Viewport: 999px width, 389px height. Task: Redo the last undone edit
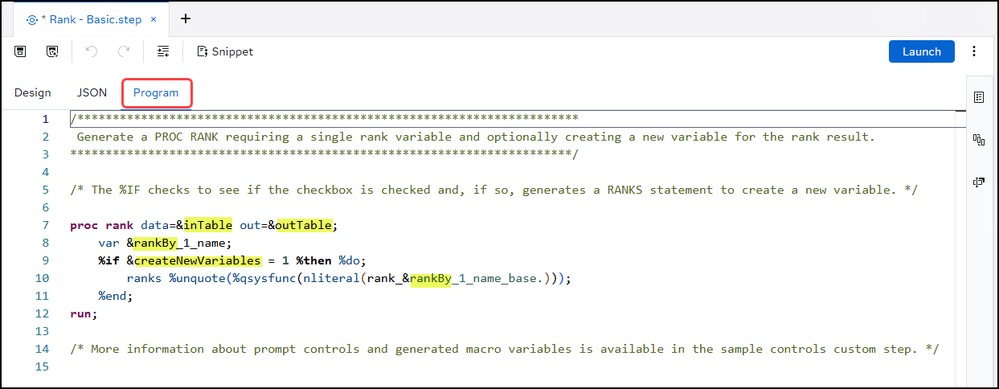(x=124, y=52)
